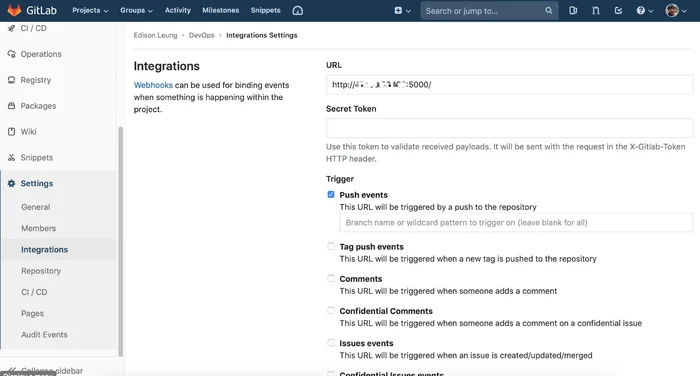Screen dimensions: 700x376
Task: Open Snippets in the top navbar
Action: (266, 10)
